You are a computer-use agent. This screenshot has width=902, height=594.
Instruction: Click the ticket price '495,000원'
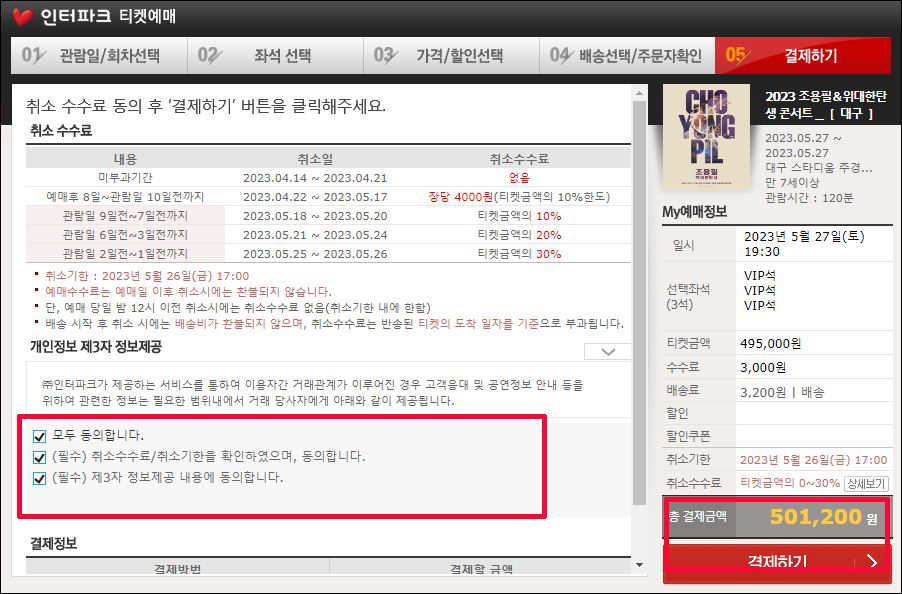tap(771, 344)
